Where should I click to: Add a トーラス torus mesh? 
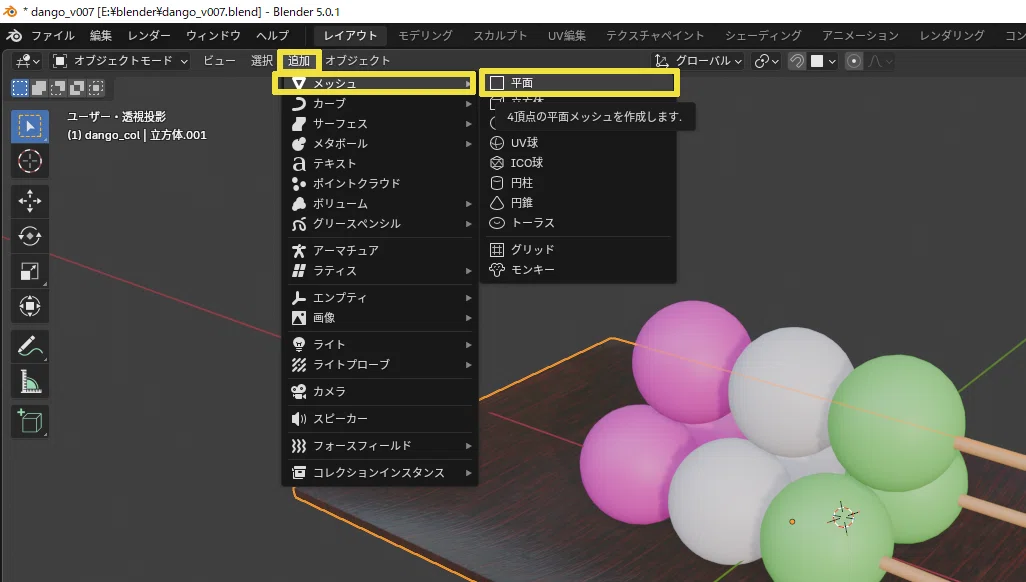(578, 223)
